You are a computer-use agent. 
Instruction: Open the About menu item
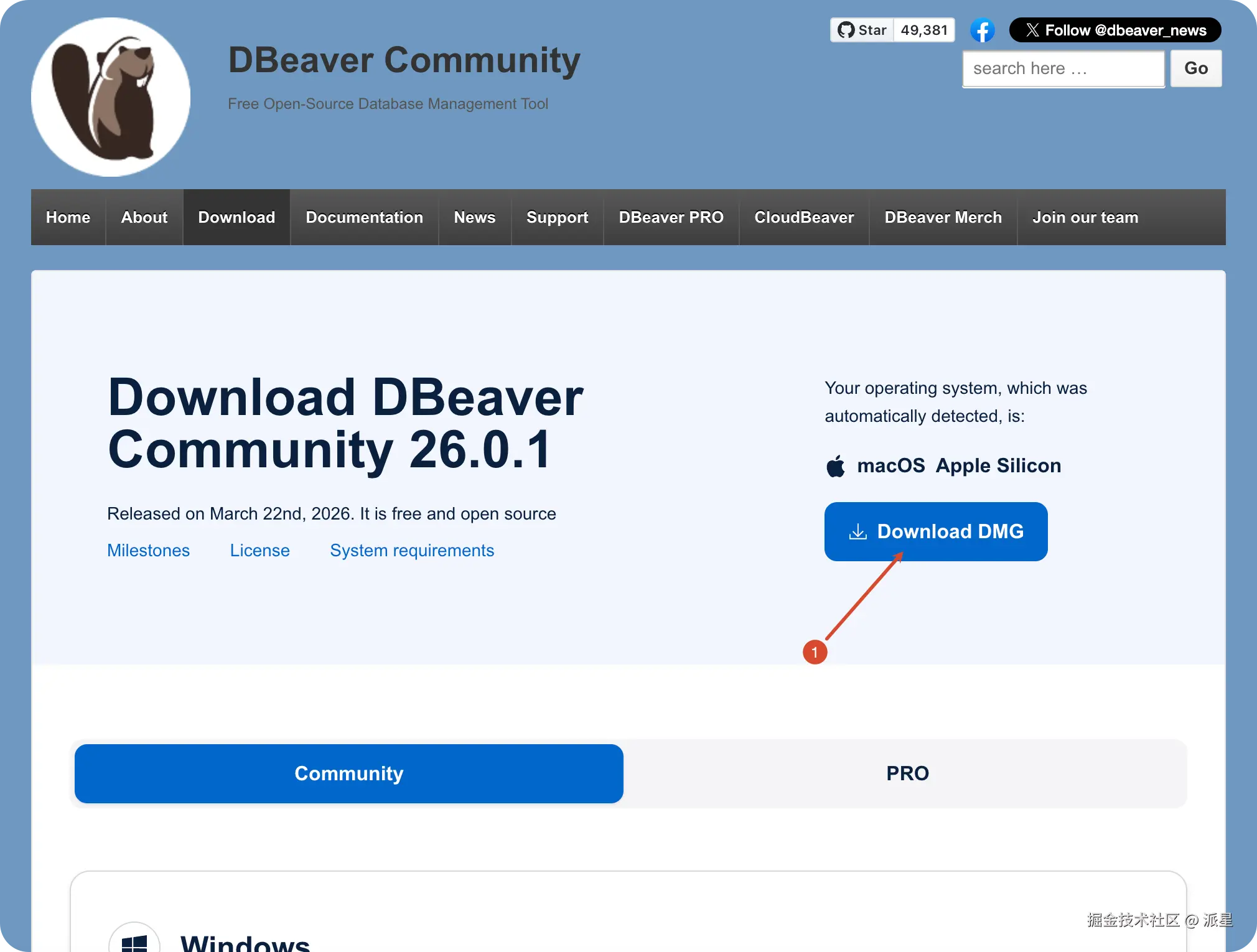pos(144,217)
